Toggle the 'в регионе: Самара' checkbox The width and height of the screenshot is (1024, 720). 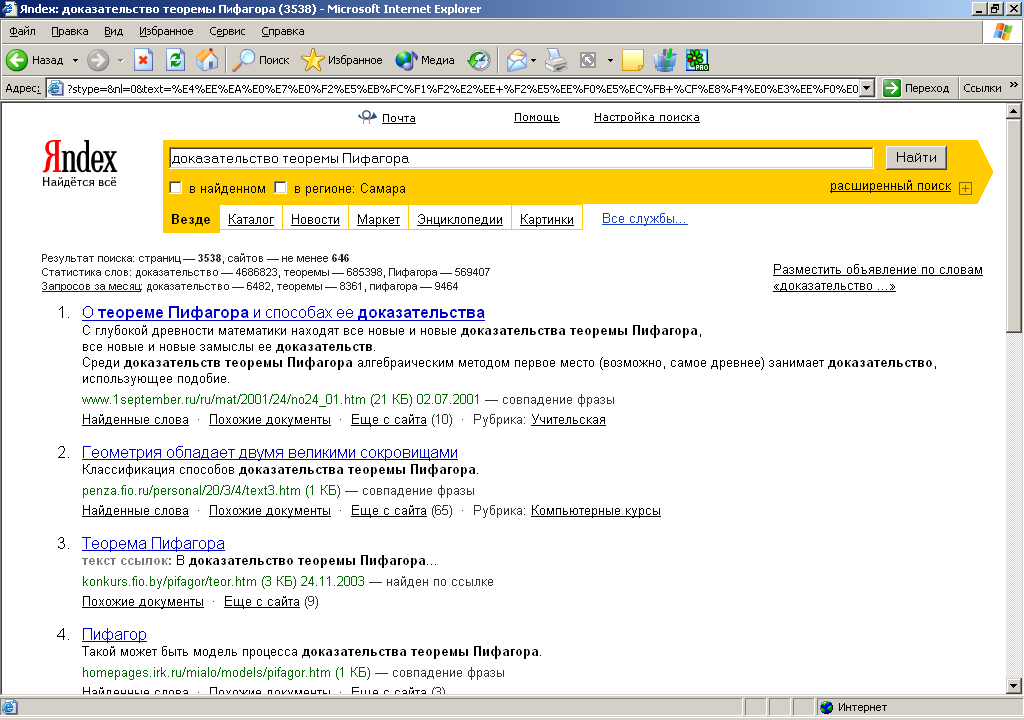click(280, 188)
